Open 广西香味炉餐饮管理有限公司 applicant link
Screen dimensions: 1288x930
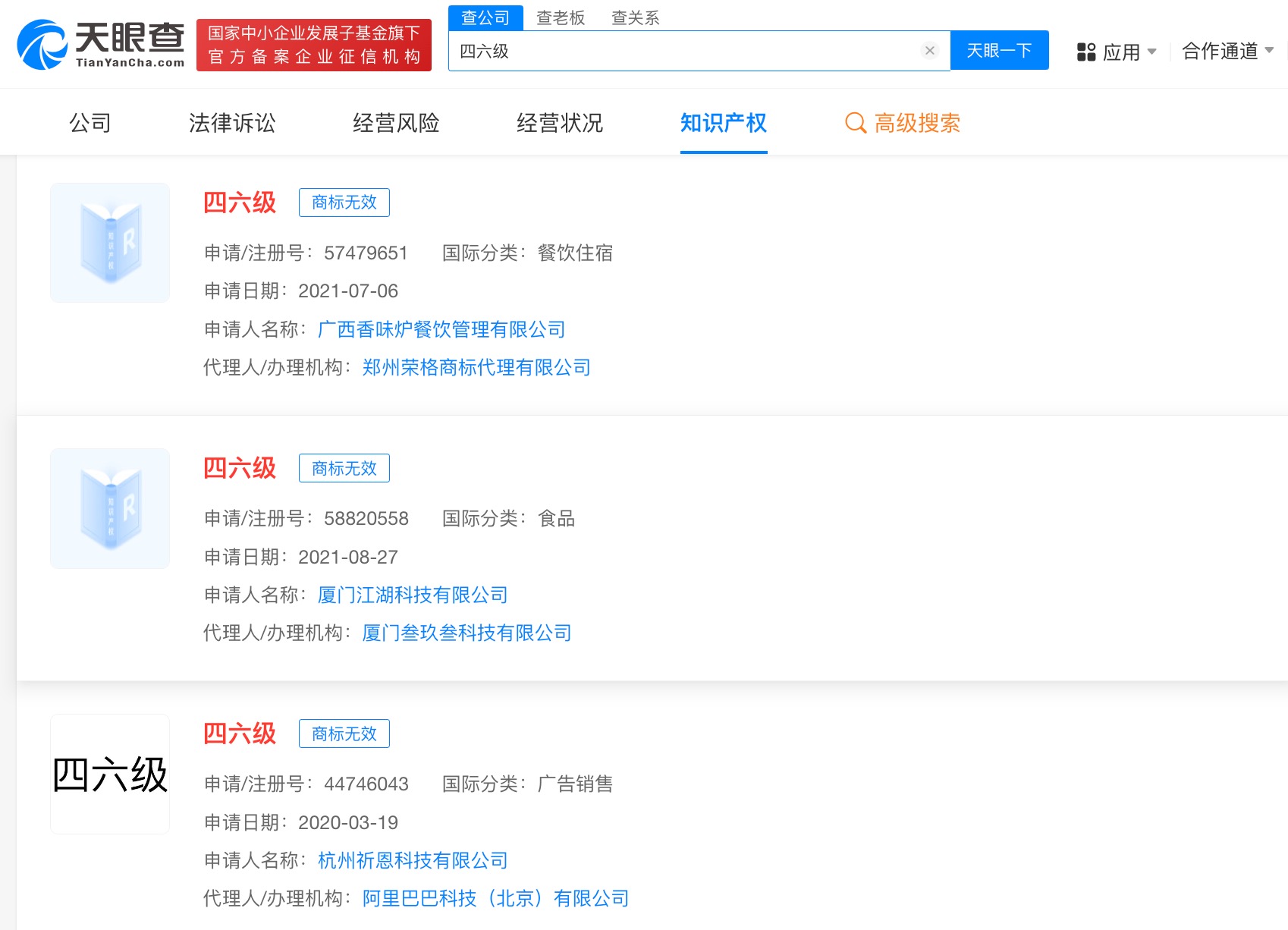click(x=441, y=329)
